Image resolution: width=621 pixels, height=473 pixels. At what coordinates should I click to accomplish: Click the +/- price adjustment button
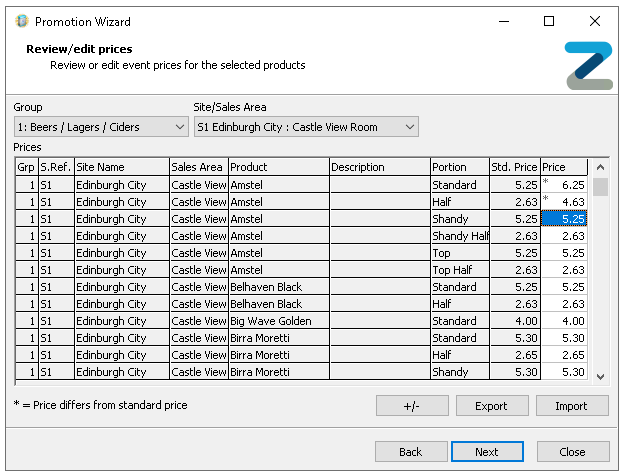click(x=412, y=406)
